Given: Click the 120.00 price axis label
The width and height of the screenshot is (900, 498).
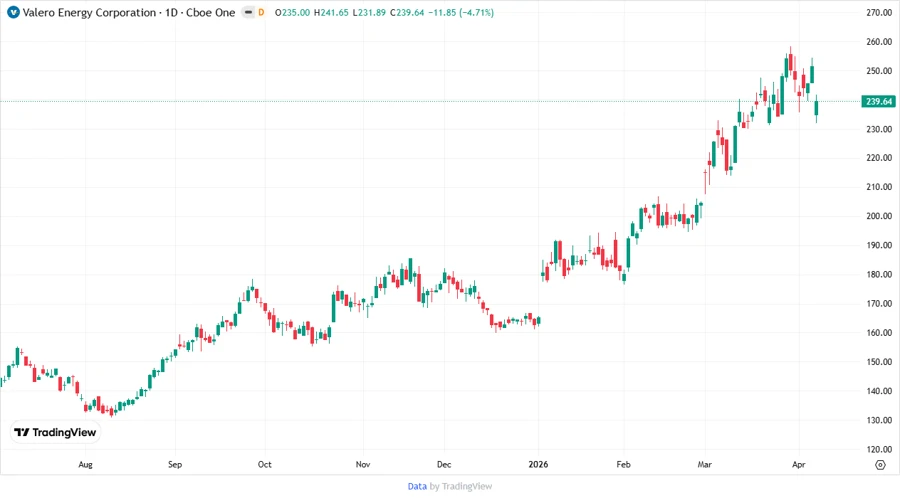Looking at the screenshot, I should click(x=879, y=449).
